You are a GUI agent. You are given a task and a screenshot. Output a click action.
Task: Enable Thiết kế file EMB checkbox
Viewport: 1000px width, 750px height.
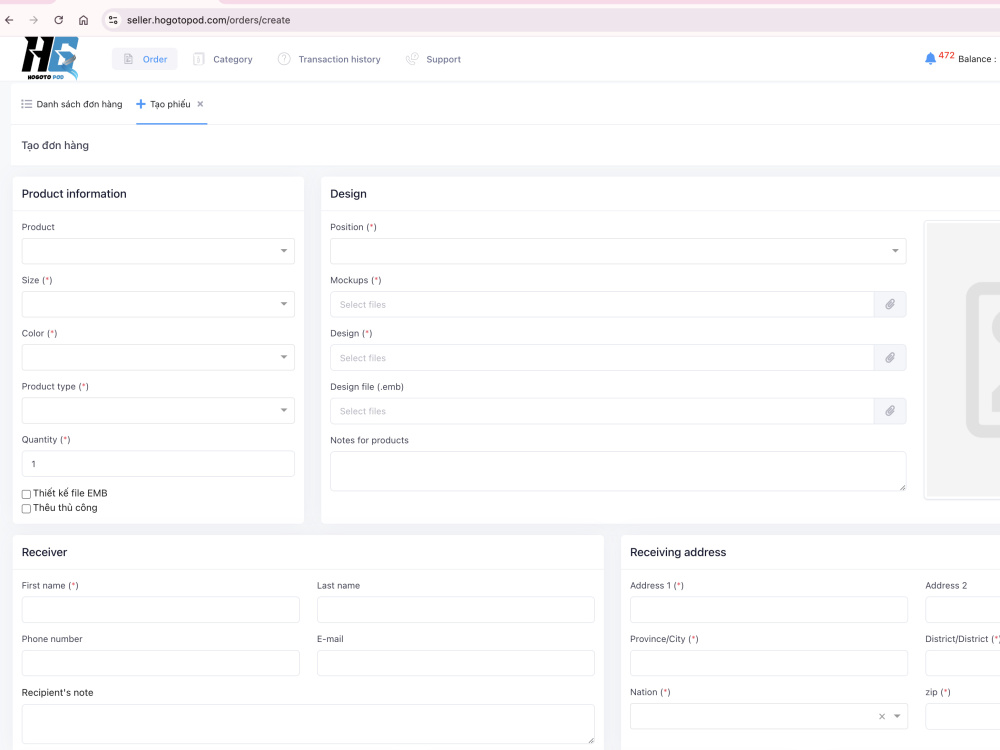[x=26, y=494]
